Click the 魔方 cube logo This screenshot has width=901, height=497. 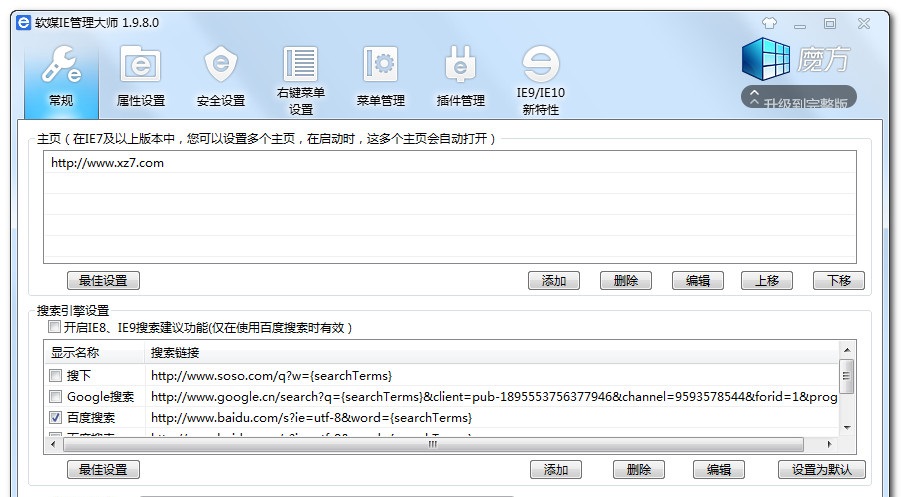[x=765, y=59]
